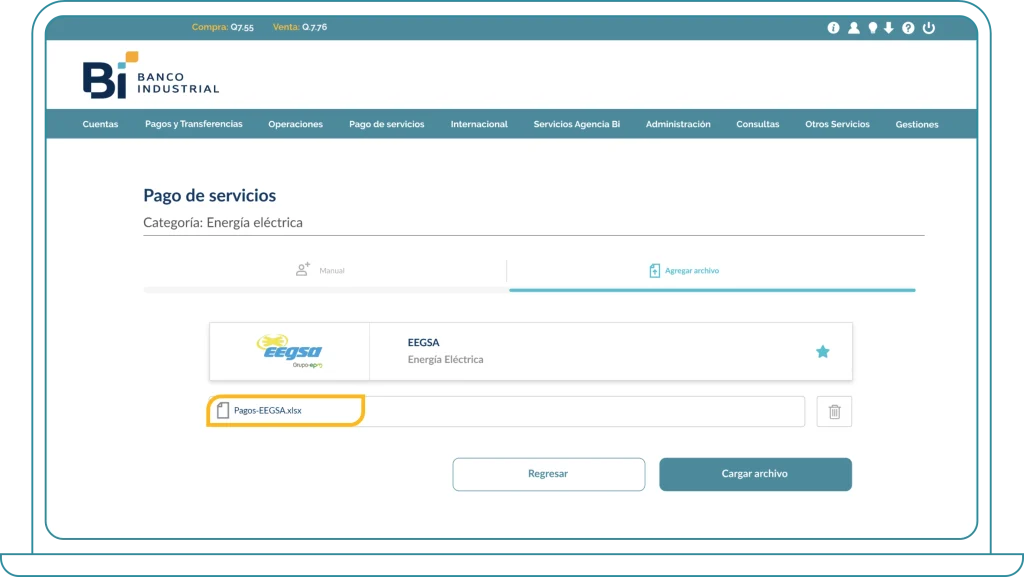Select the EEGSA service card logo

pyautogui.click(x=289, y=351)
